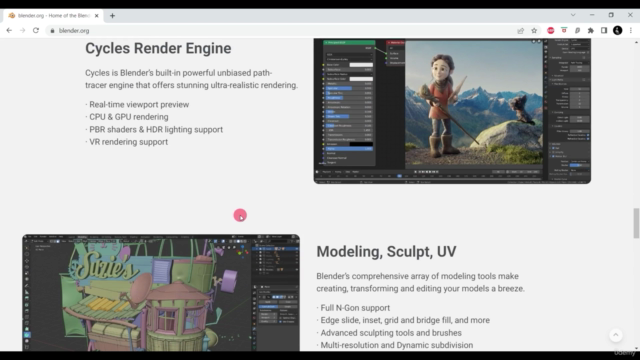The image size is (640, 360).
Task: Click the browser forward arrow
Action: click(22, 31)
